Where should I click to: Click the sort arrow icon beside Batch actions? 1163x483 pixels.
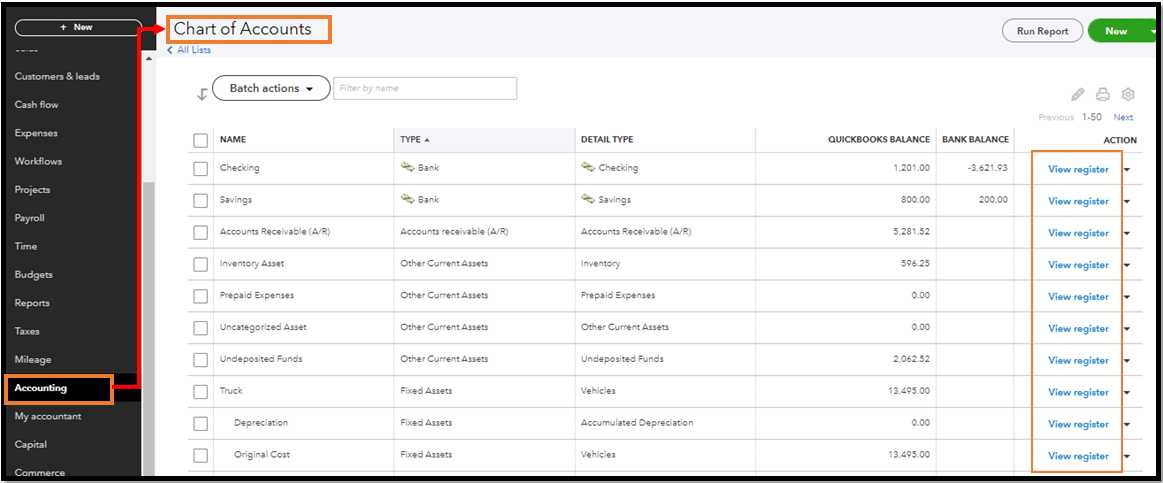pyautogui.click(x=202, y=95)
